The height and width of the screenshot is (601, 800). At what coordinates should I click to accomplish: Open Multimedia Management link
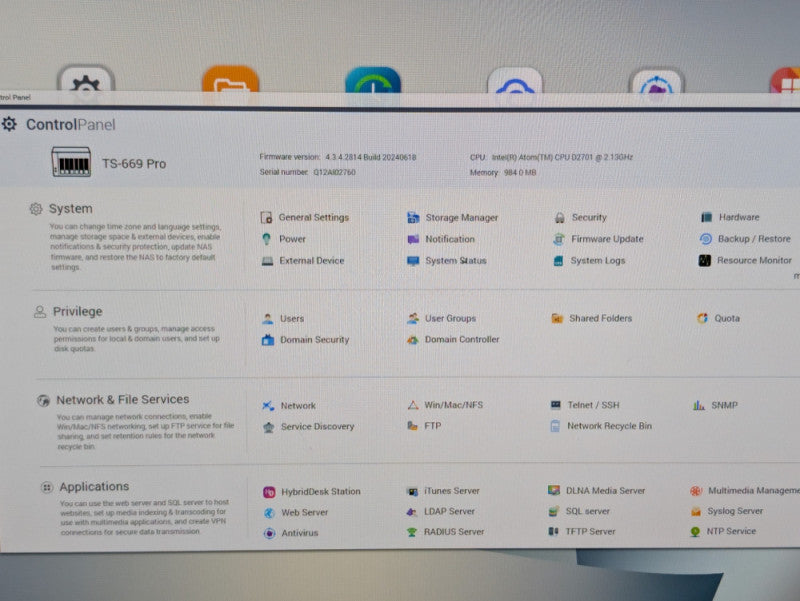coord(754,490)
